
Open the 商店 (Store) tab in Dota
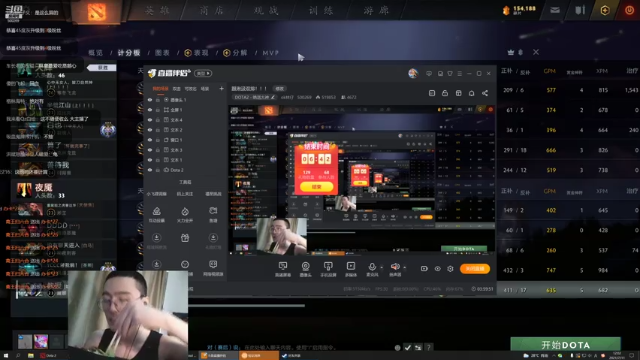point(212,11)
